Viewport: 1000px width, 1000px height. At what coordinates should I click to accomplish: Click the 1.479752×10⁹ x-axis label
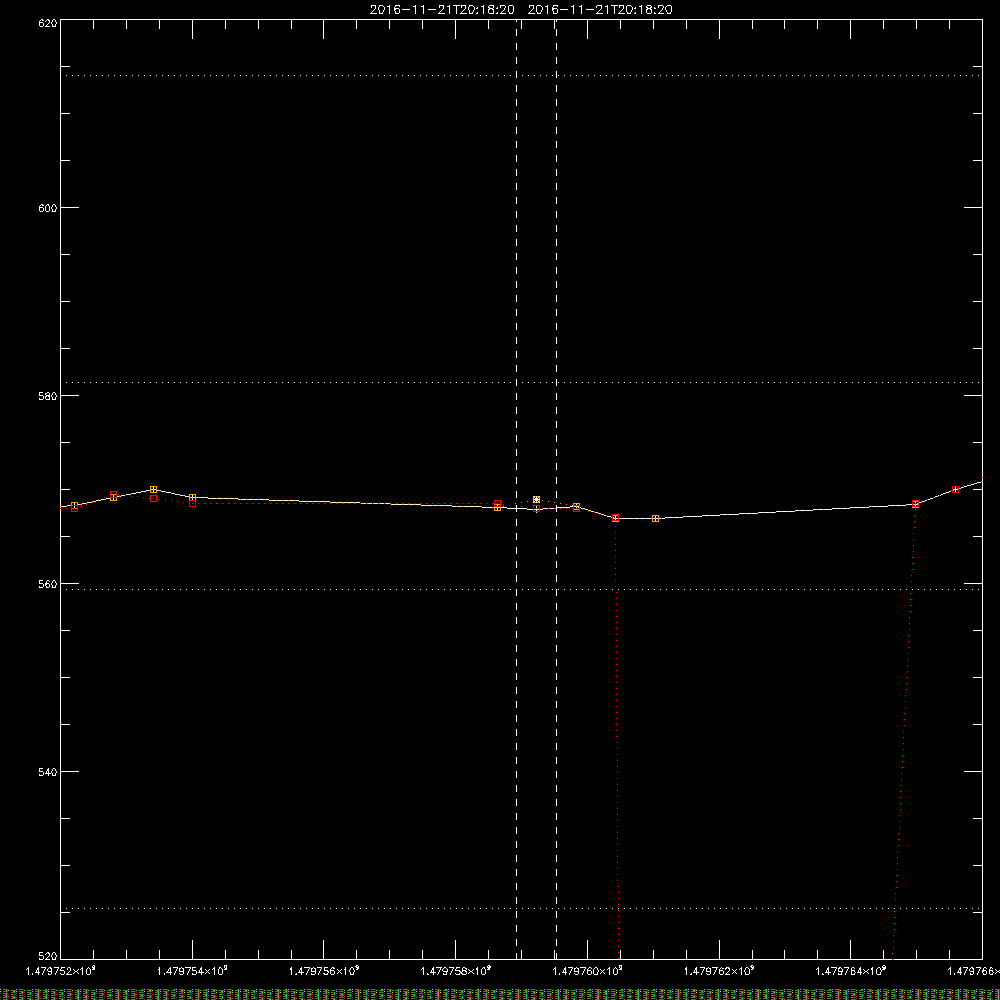(61, 971)
